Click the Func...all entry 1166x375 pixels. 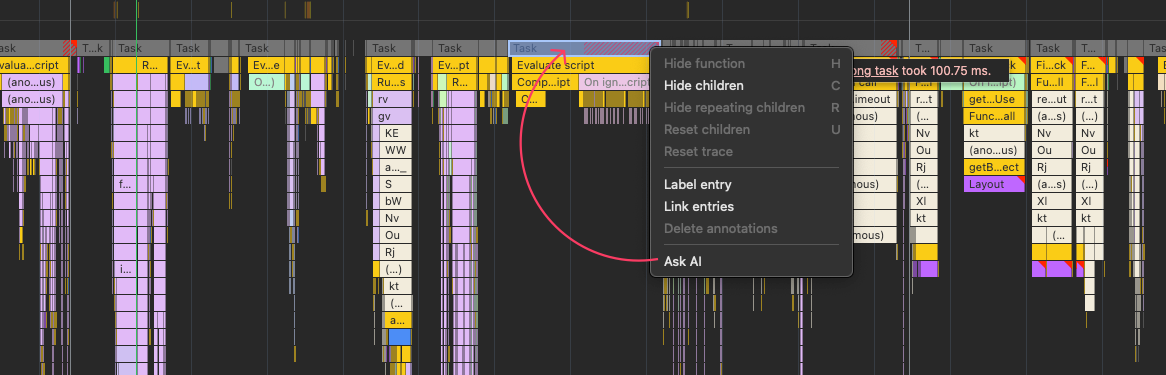tap(993, 116)
